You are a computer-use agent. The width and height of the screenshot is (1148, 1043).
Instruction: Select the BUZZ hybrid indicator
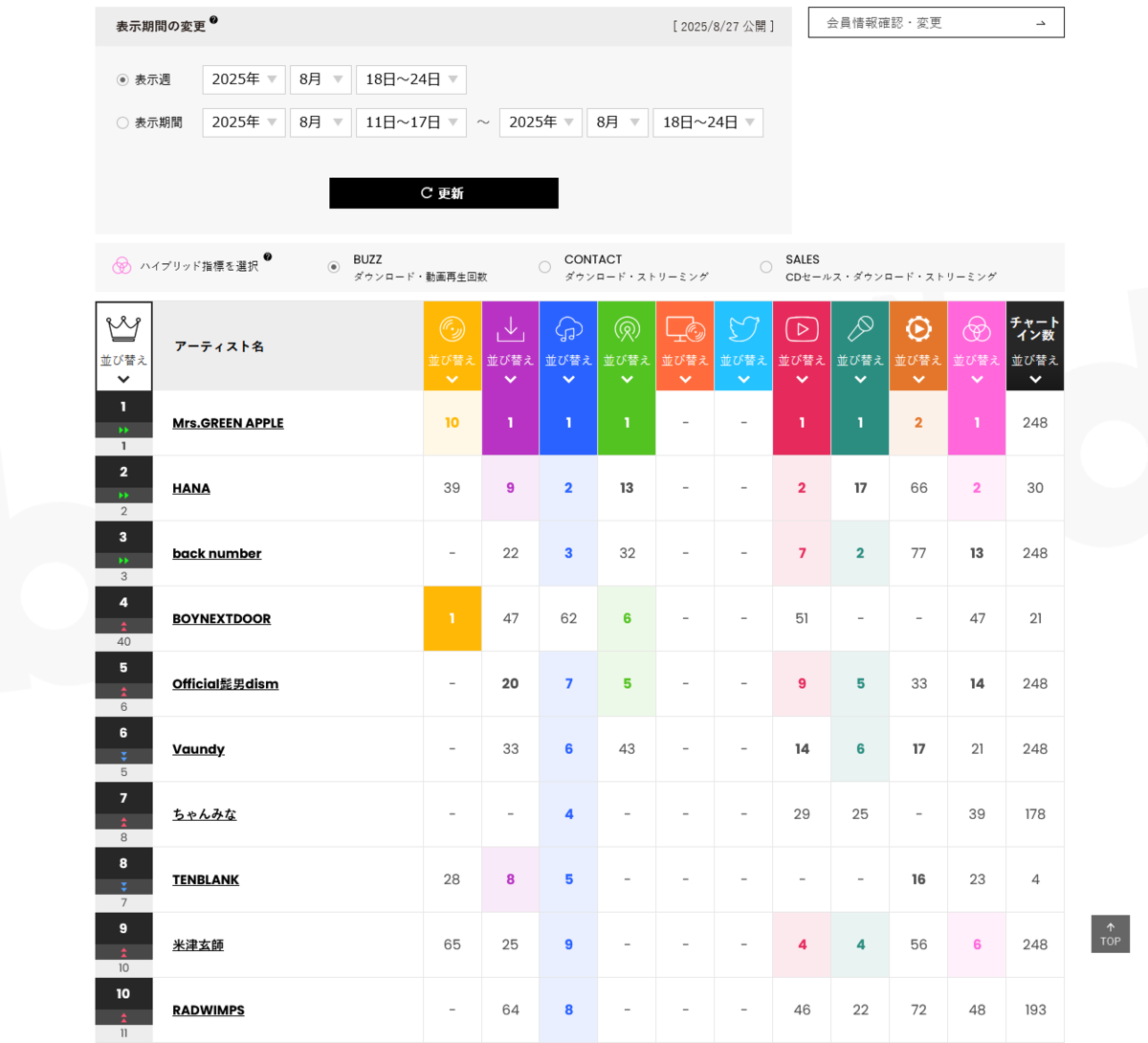333,267
